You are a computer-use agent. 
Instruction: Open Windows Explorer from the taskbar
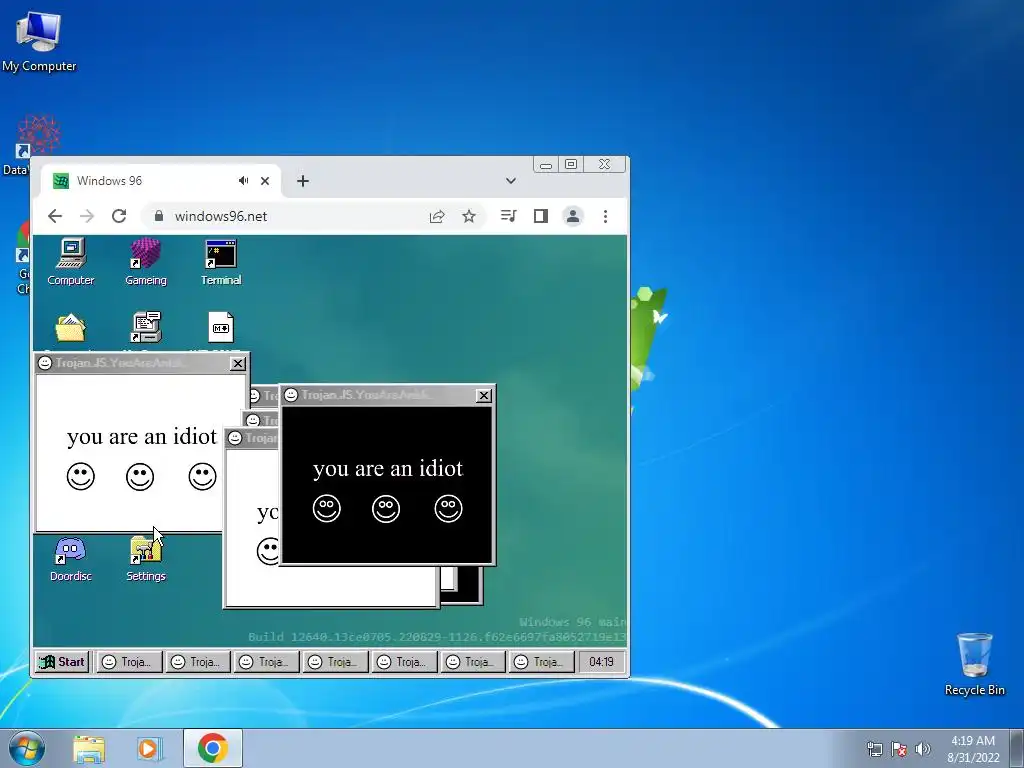pyautogui.click(x=89, y=748)
